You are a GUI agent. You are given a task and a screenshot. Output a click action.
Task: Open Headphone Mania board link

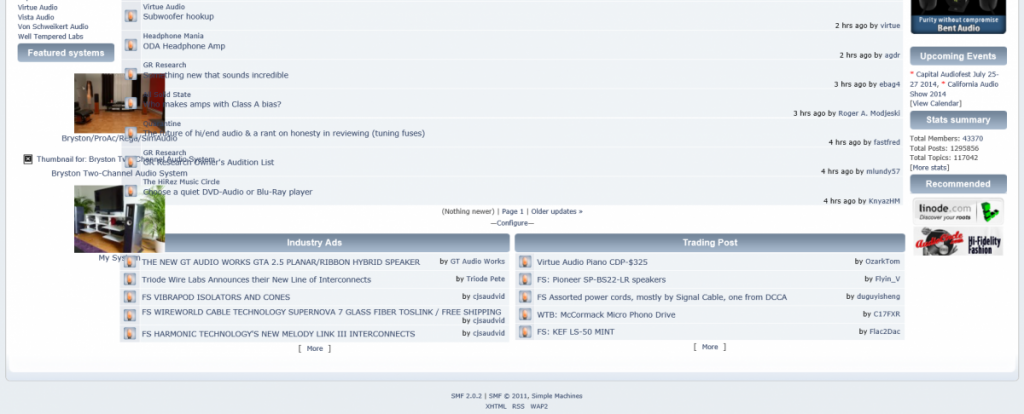tap(173, 36)
